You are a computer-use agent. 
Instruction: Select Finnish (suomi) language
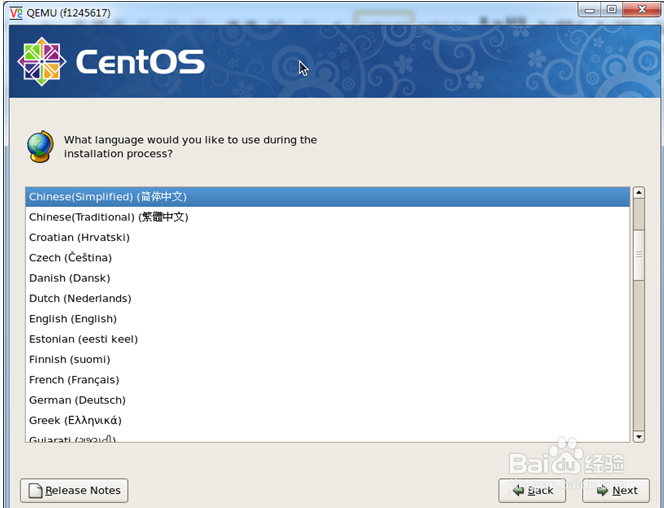click(x=327, y=359)
